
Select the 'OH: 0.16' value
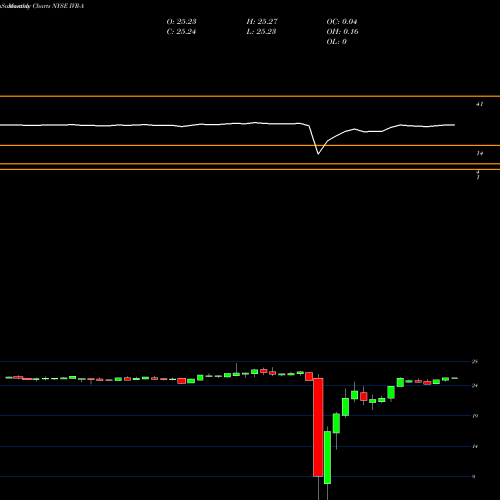pos(342,32)
